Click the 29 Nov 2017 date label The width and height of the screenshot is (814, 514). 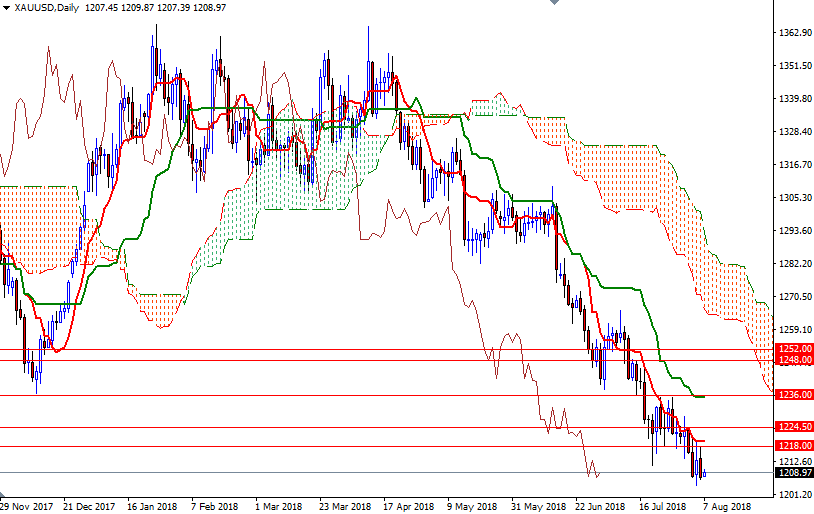coord(27,506)
